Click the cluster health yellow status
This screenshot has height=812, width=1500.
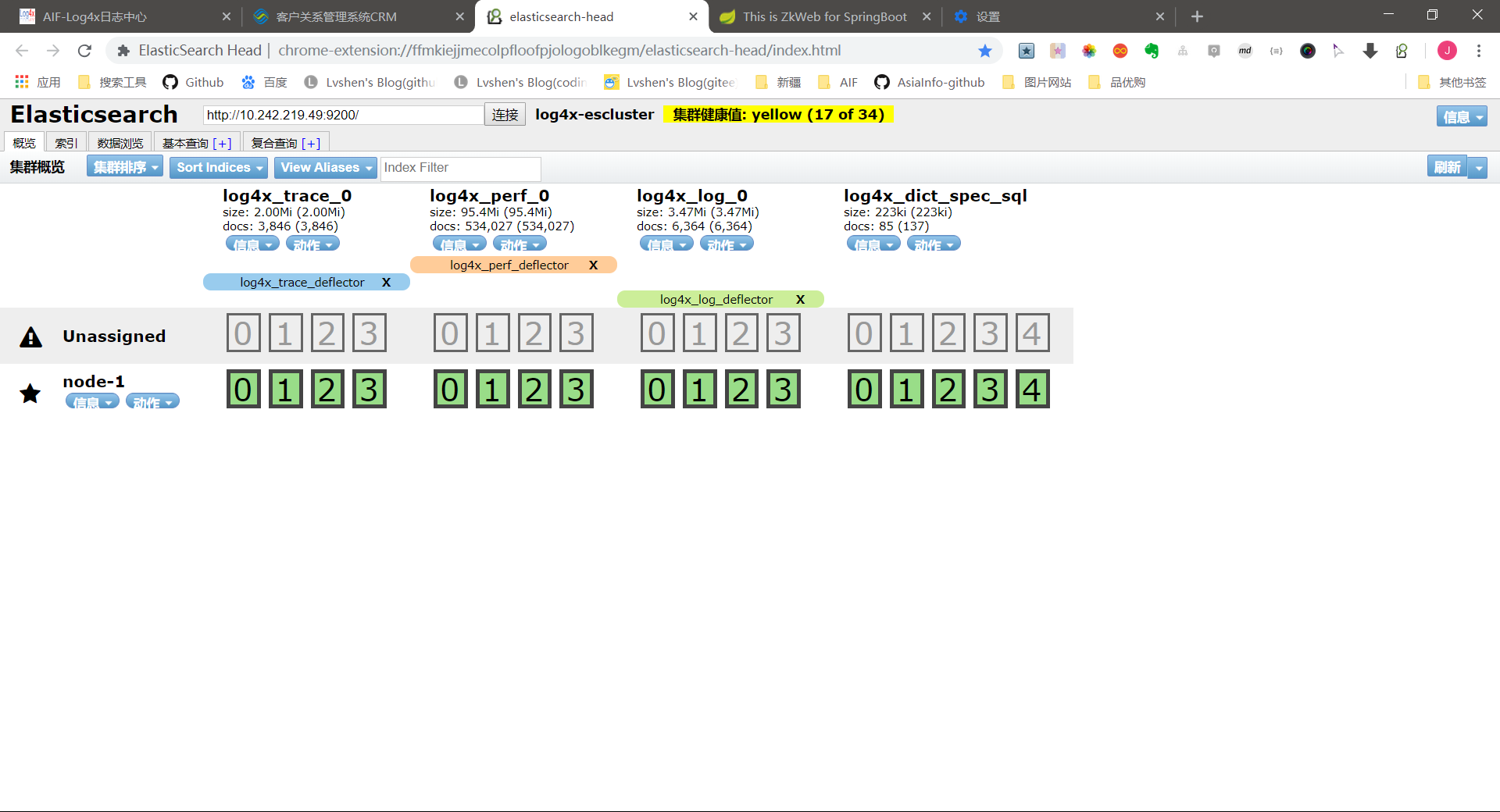[x=778, y=115]
